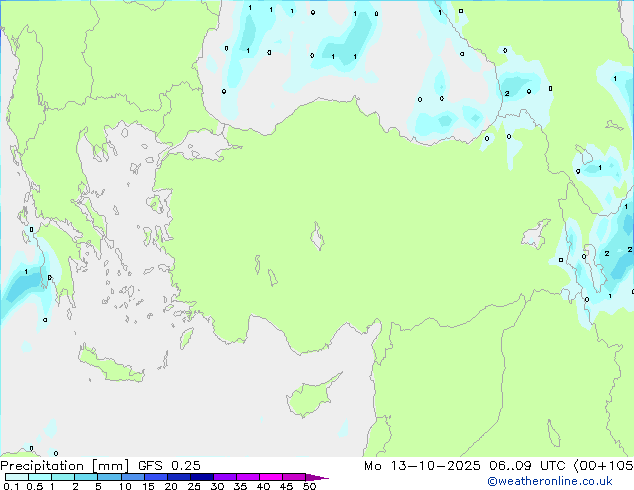Click the legend value label '25'
Screen dimensions: 634x490
[194, 486]
